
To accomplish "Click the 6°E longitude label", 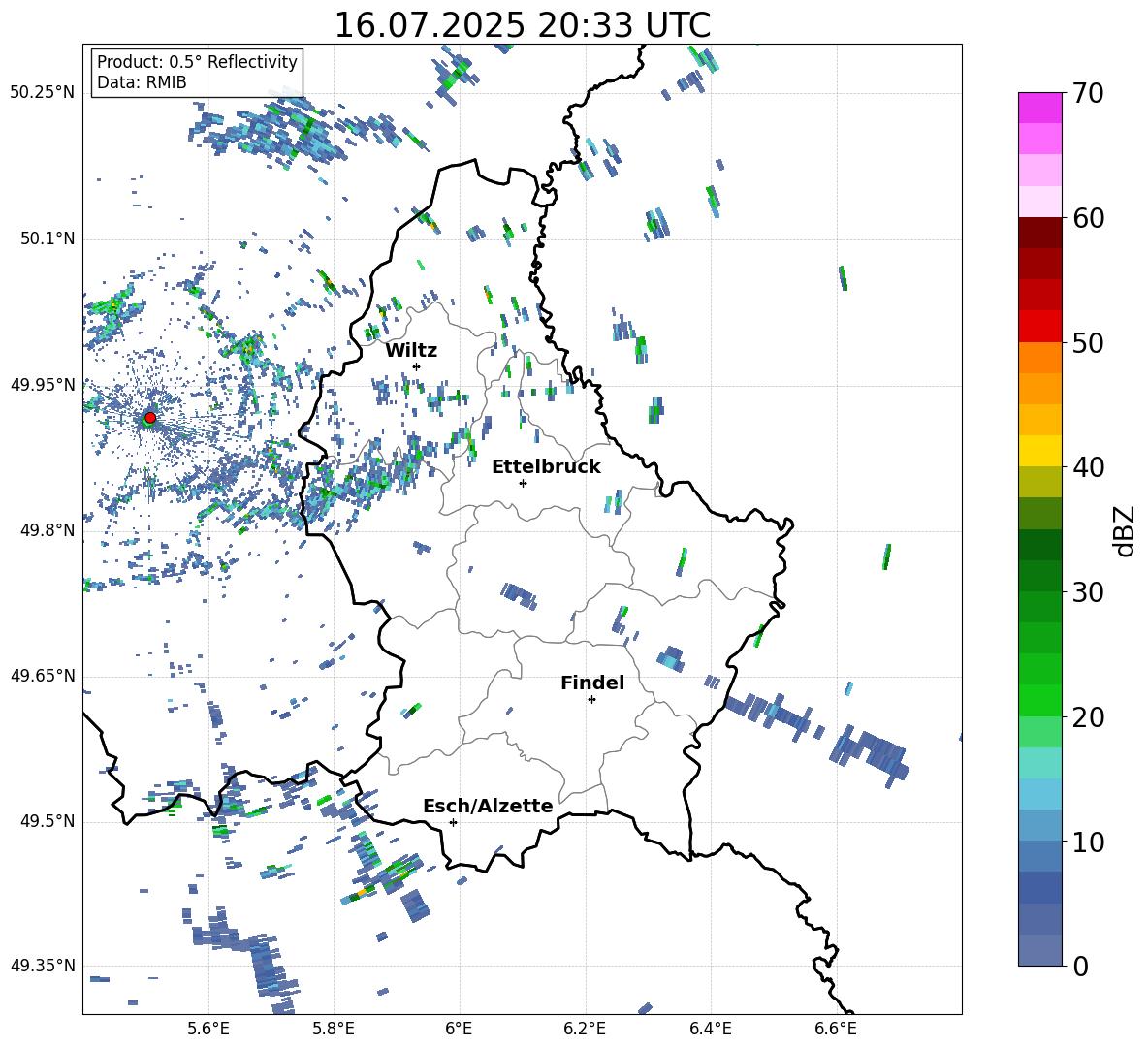I will click(459, 1029).
